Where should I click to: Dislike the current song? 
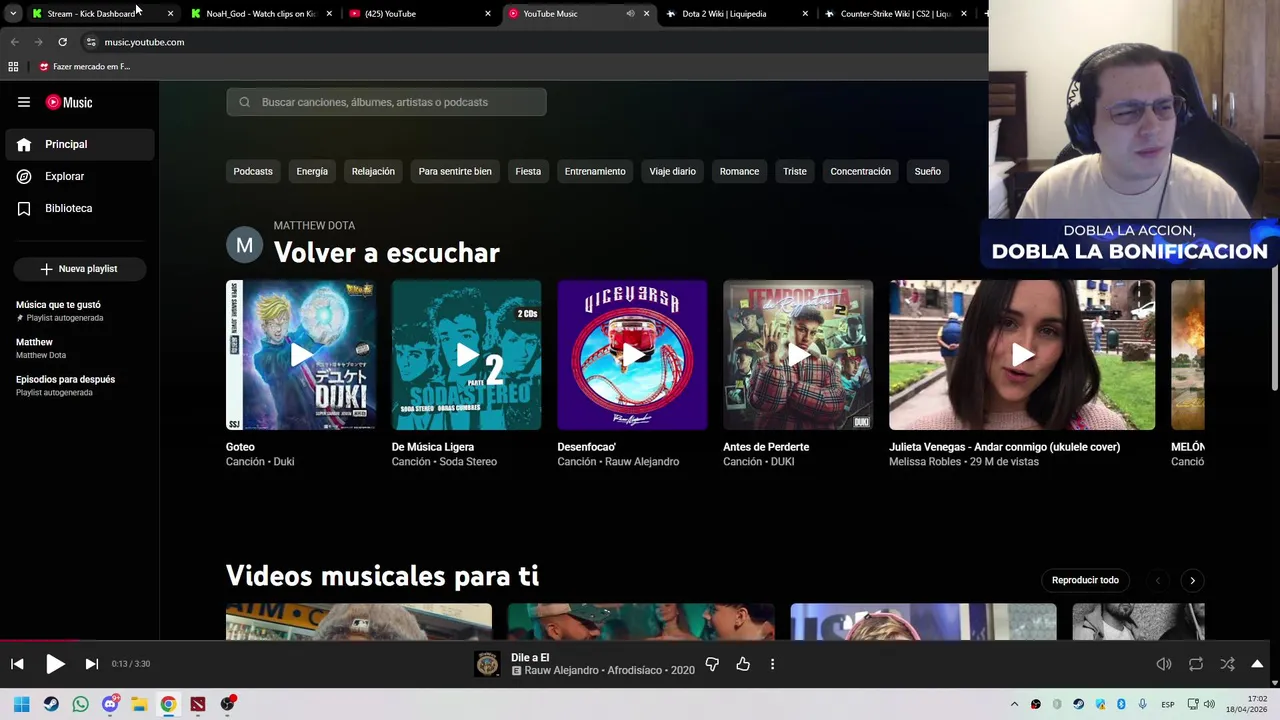pyautogui.click(x=712, y=664)
